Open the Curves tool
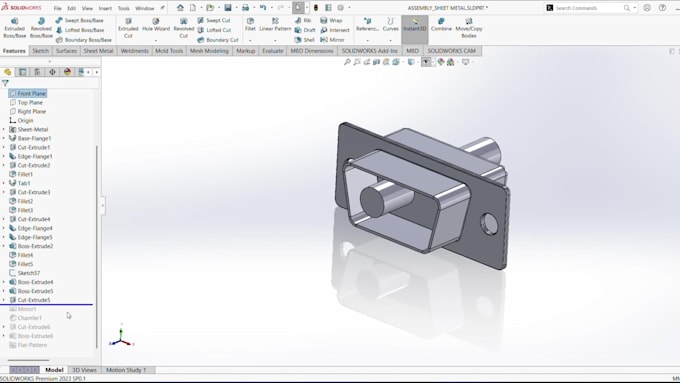The height and width of the screenshot is (383, 680). click(390, 25)
